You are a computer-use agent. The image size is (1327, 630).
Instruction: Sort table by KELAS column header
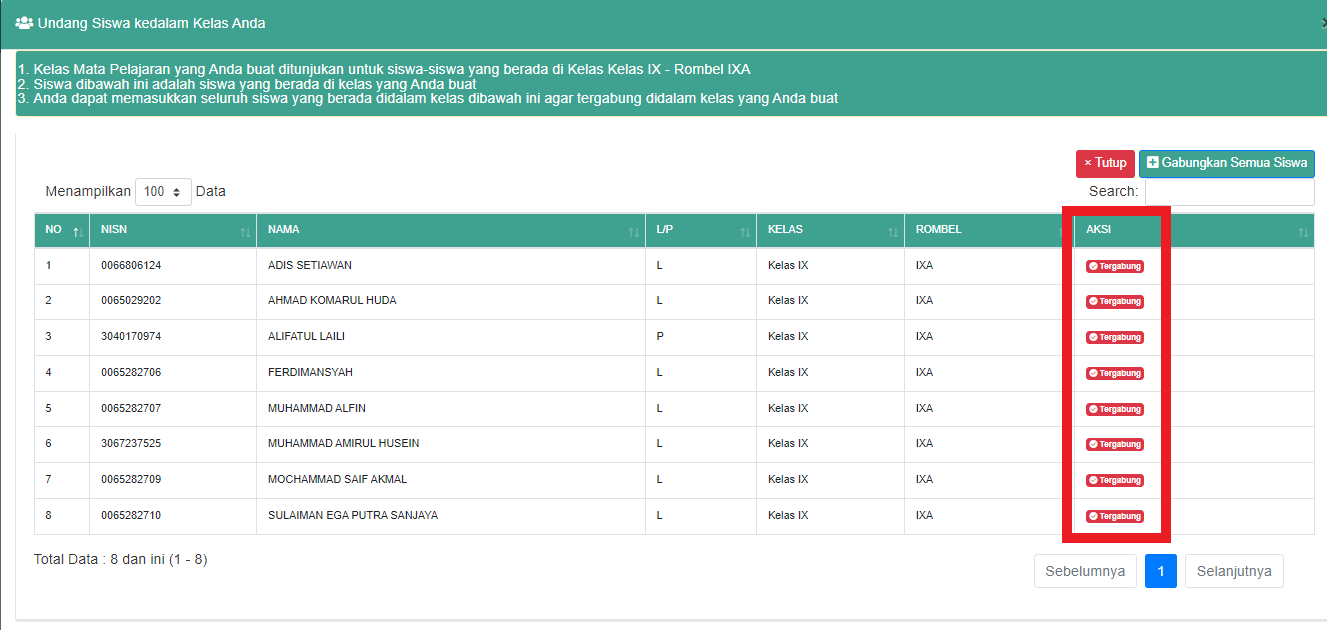click(829, 230)
